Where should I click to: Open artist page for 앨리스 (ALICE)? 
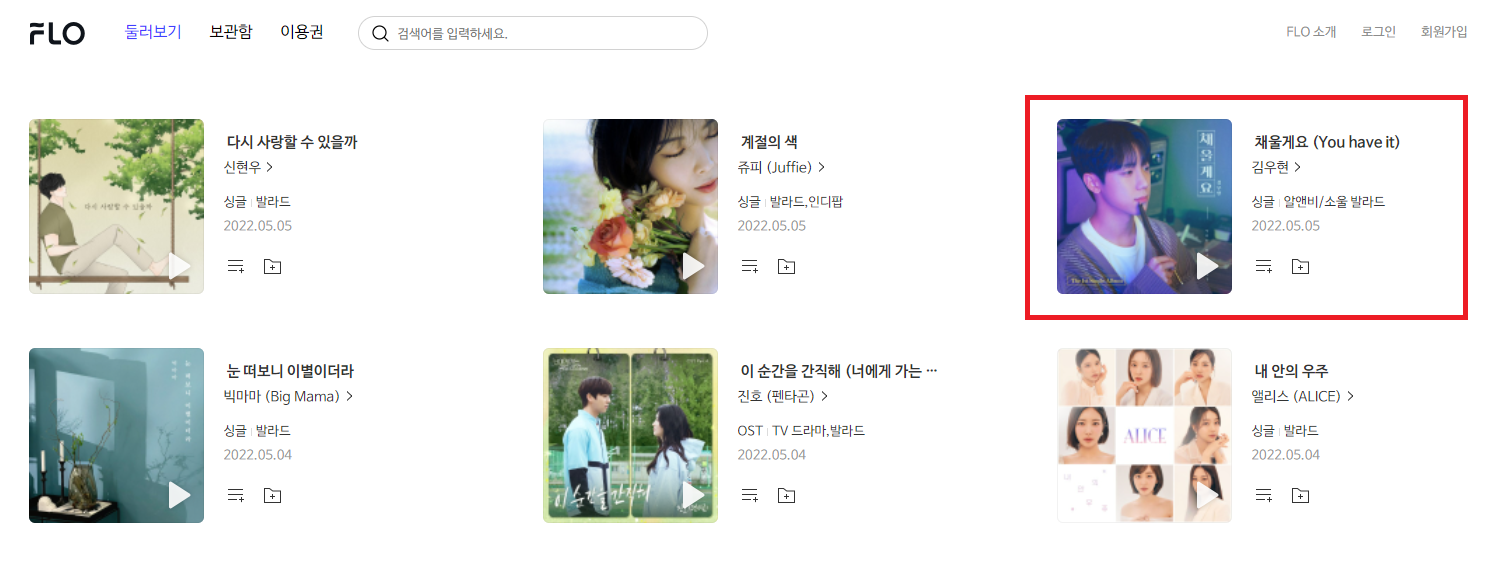[x=1303, y=397]
